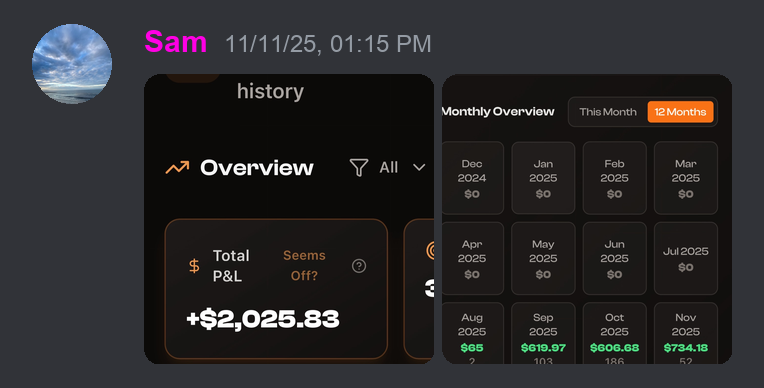The width and height of the screenshot is (764, 388).
Task: Click the message timestamp 11/11/25, 01:15 PM
Action: 328,44
